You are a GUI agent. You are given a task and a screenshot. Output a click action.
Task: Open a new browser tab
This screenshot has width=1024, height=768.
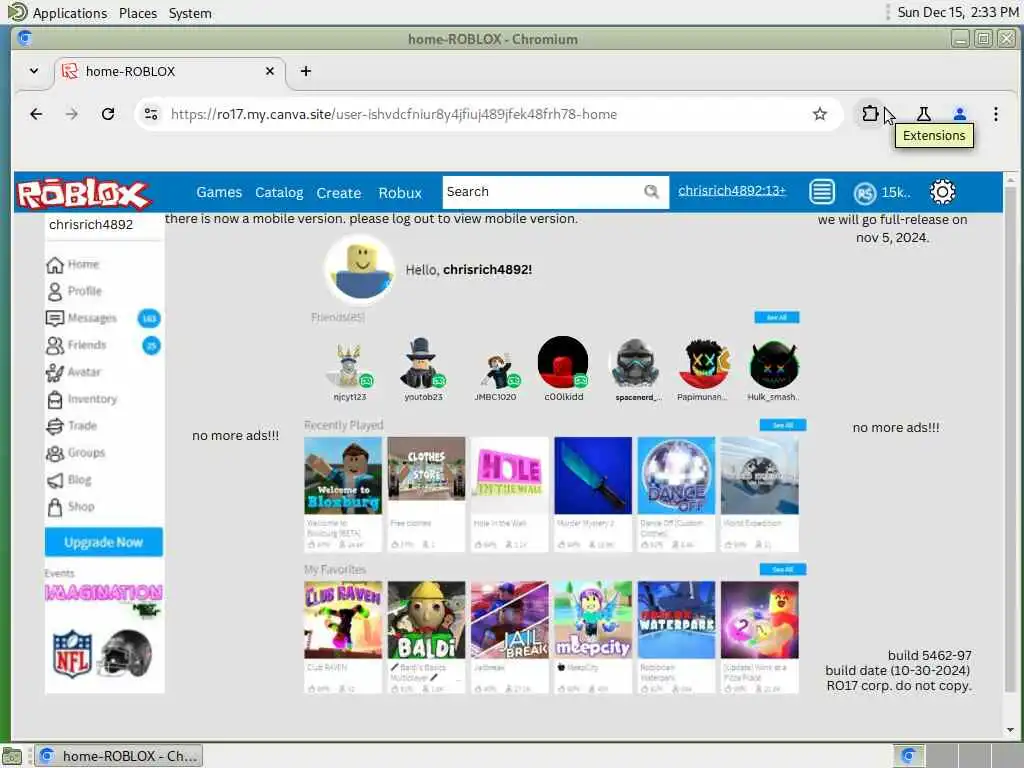[306, 71]
